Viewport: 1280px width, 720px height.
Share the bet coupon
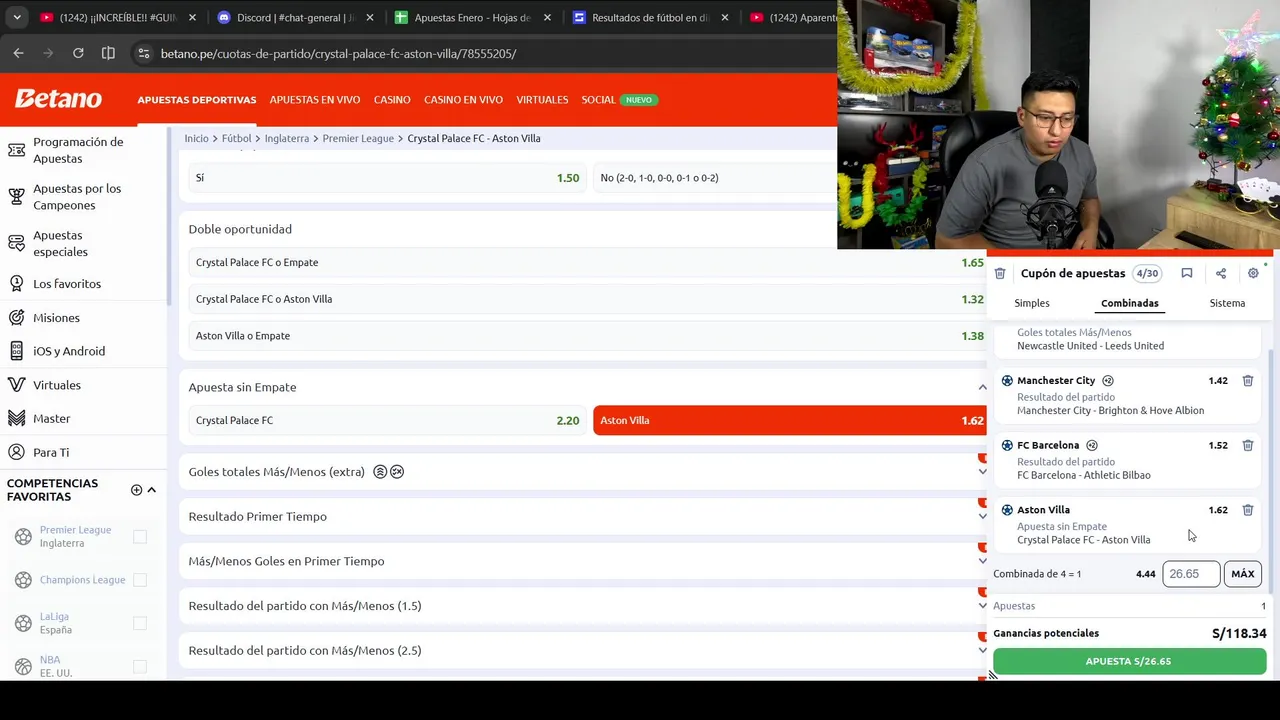pyautogui.click(x=1220, y=273)
